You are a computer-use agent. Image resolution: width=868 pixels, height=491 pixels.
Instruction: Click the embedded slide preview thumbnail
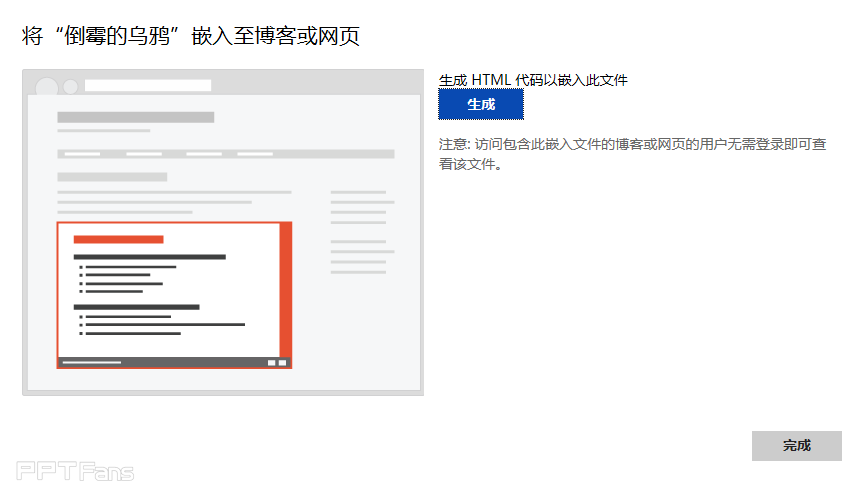click(x=174, y=294)
